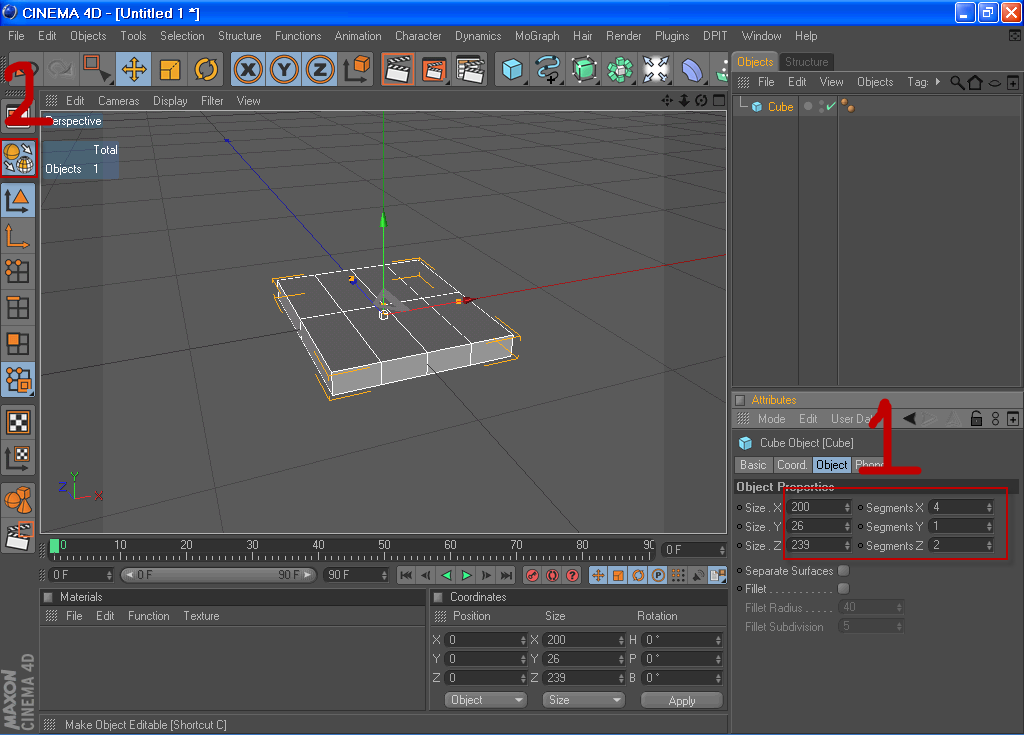Click the Make Object Editable icon
The image size is (1024, 735).
click(18, 158)
